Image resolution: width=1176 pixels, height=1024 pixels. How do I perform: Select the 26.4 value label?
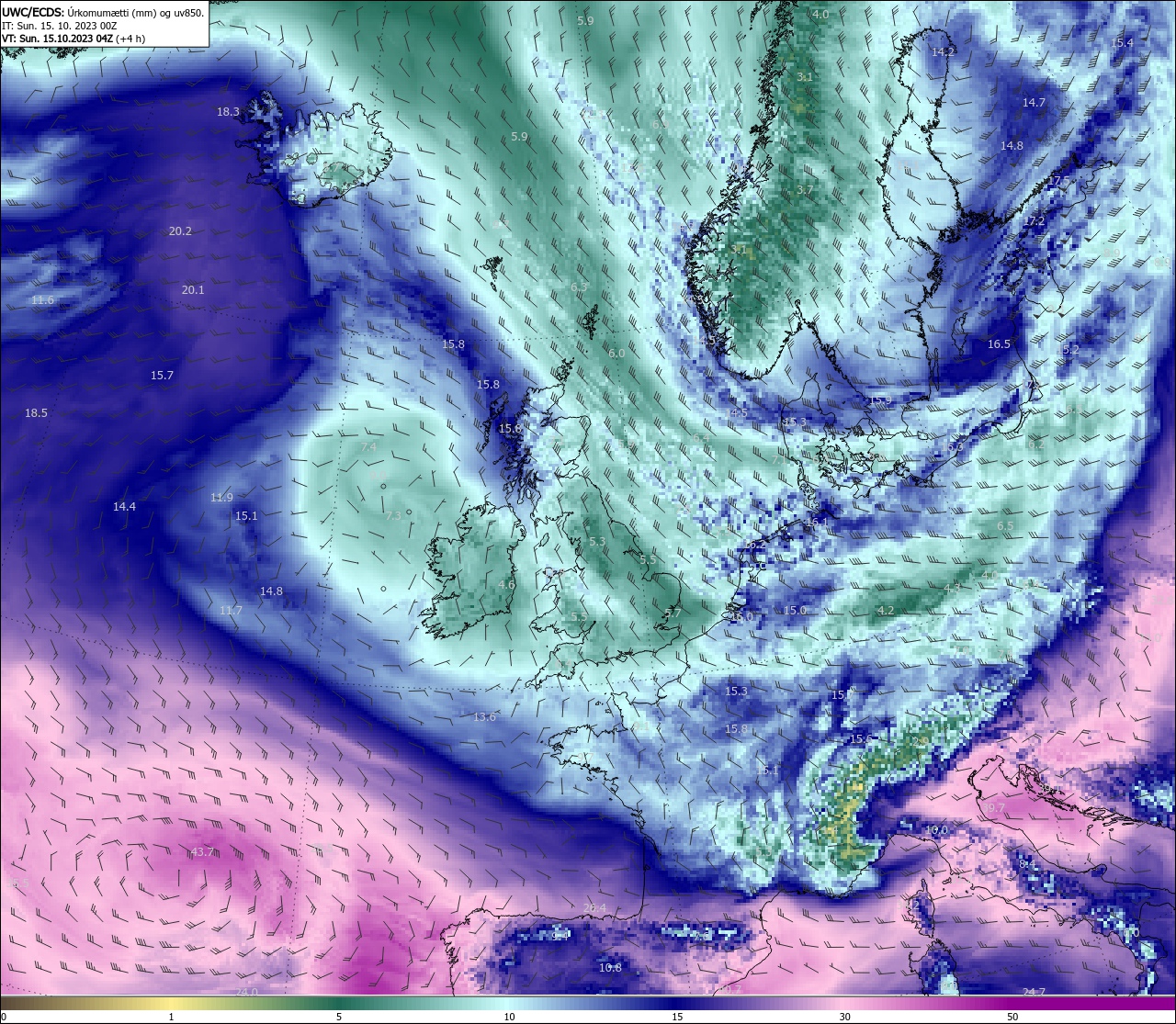click(594, 909)
